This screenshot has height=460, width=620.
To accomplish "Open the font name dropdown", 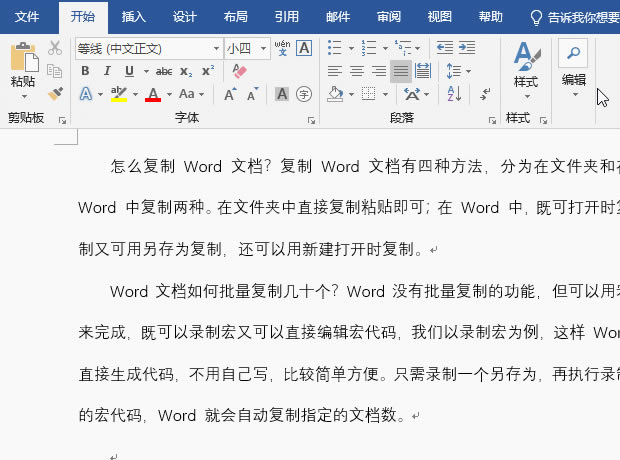I will point(216,48).
